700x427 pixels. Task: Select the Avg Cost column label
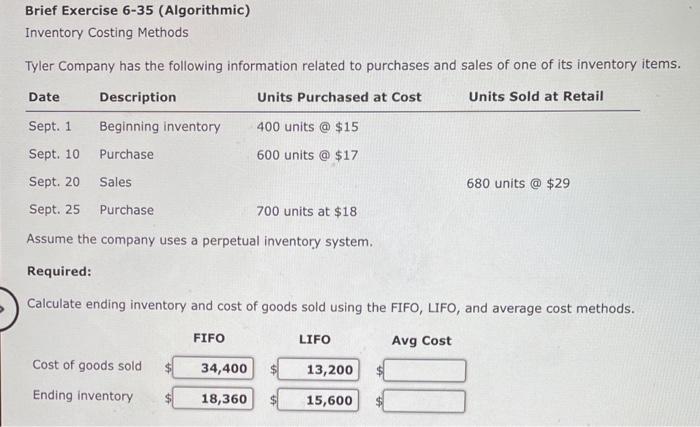pos(421,341)
